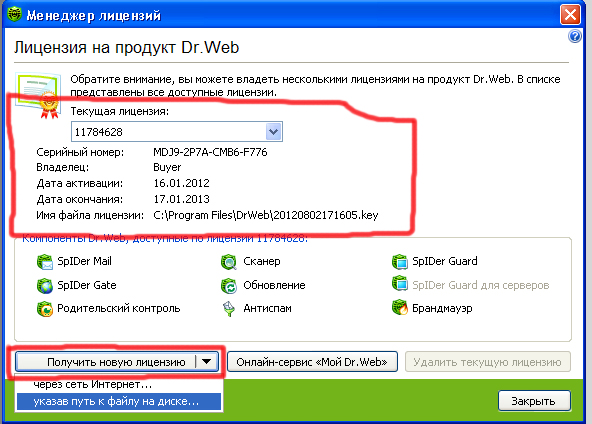The height and width of the screenshot is (424, 592).
Task: Click the SpIDer Mail component icon
Action: 45,262
